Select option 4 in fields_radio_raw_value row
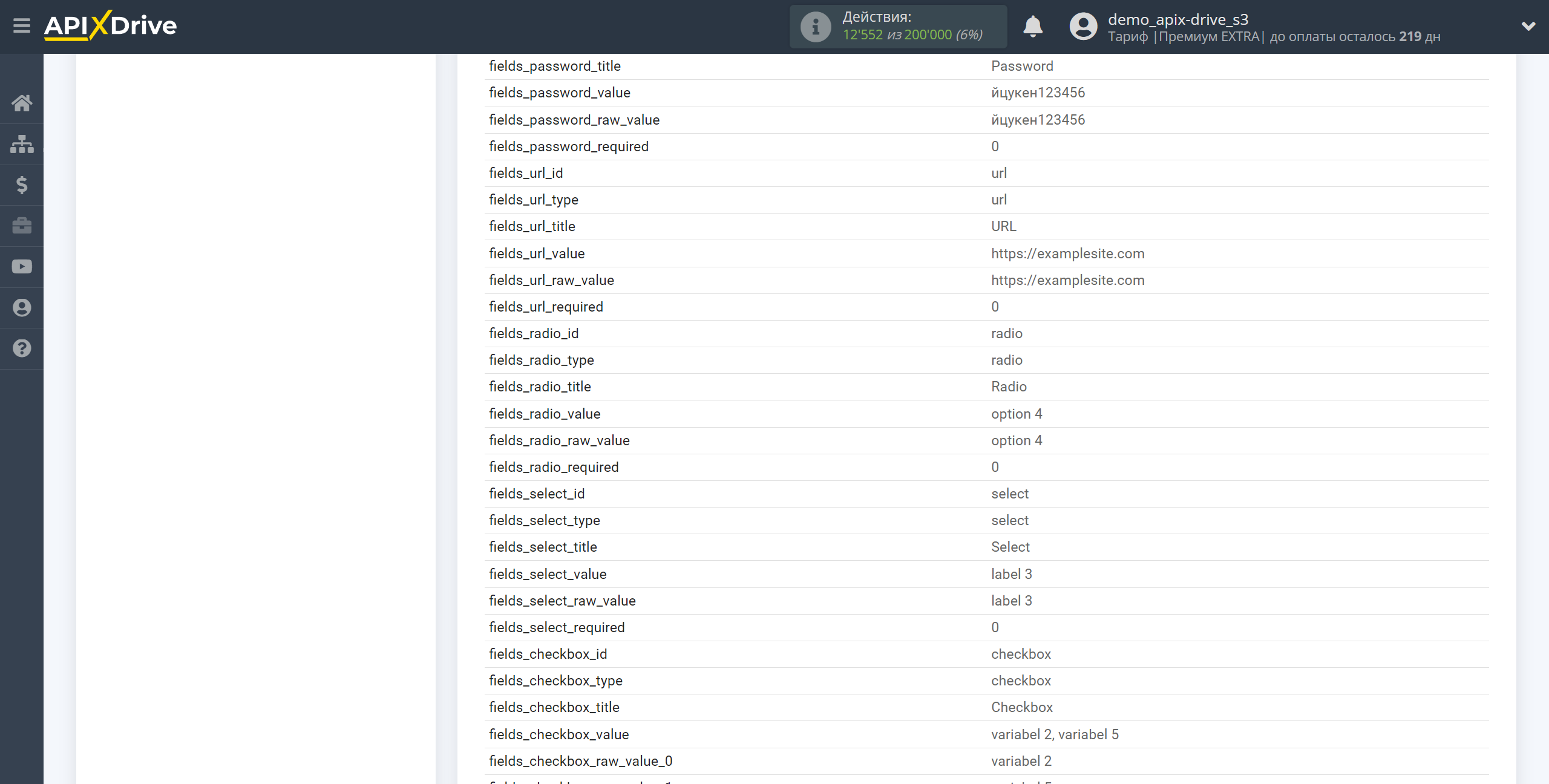The height and width of the screenshot is (784, 1549). point(1017,440)
